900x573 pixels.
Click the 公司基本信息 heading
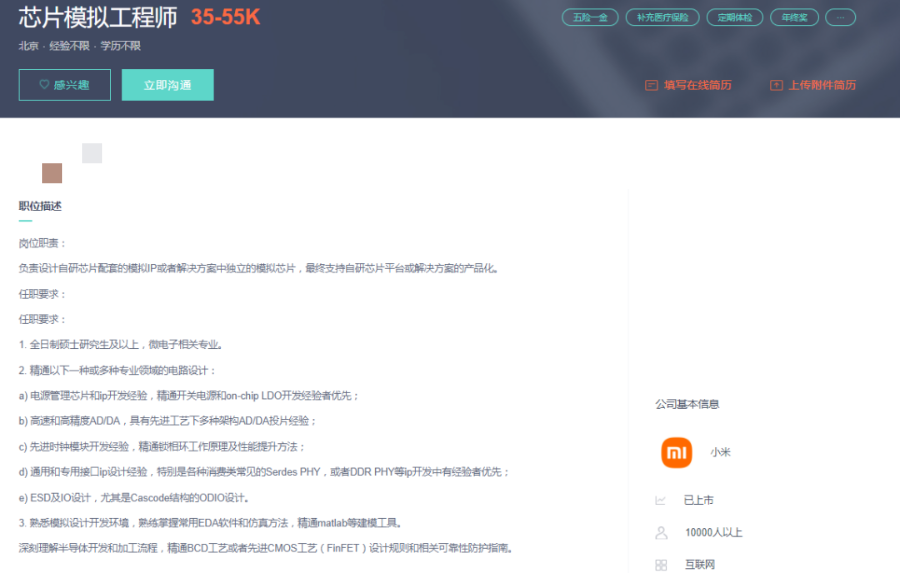click(x=687, y=404)
